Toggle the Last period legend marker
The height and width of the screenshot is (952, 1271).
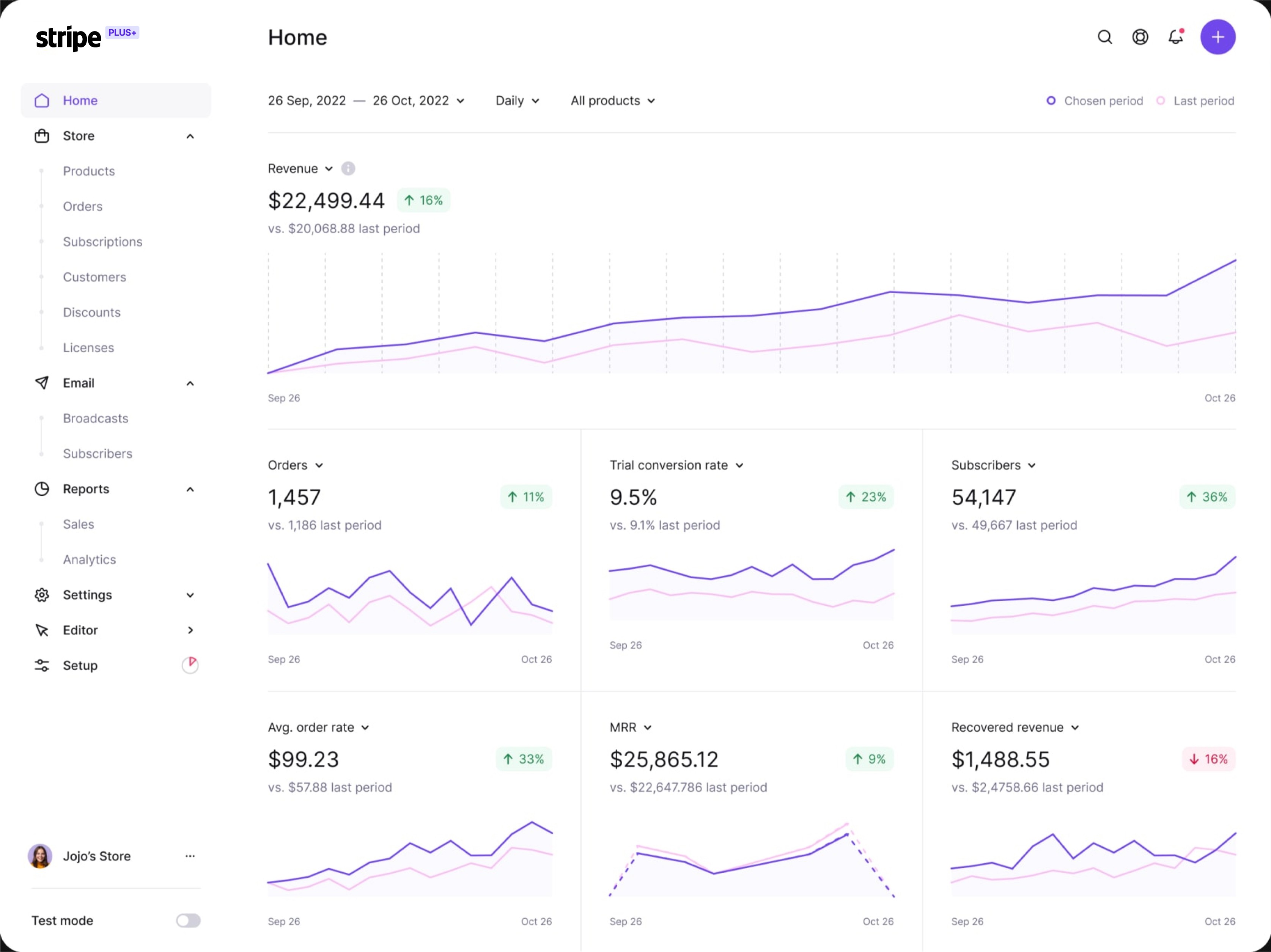[x=1161, y=101]
